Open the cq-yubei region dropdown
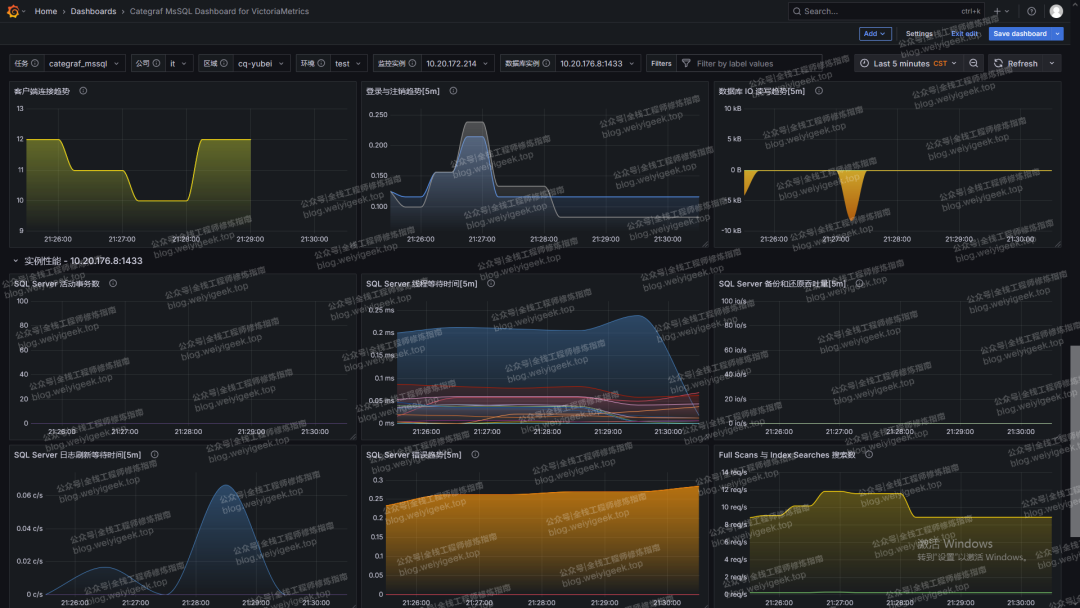 click(261, 63)
